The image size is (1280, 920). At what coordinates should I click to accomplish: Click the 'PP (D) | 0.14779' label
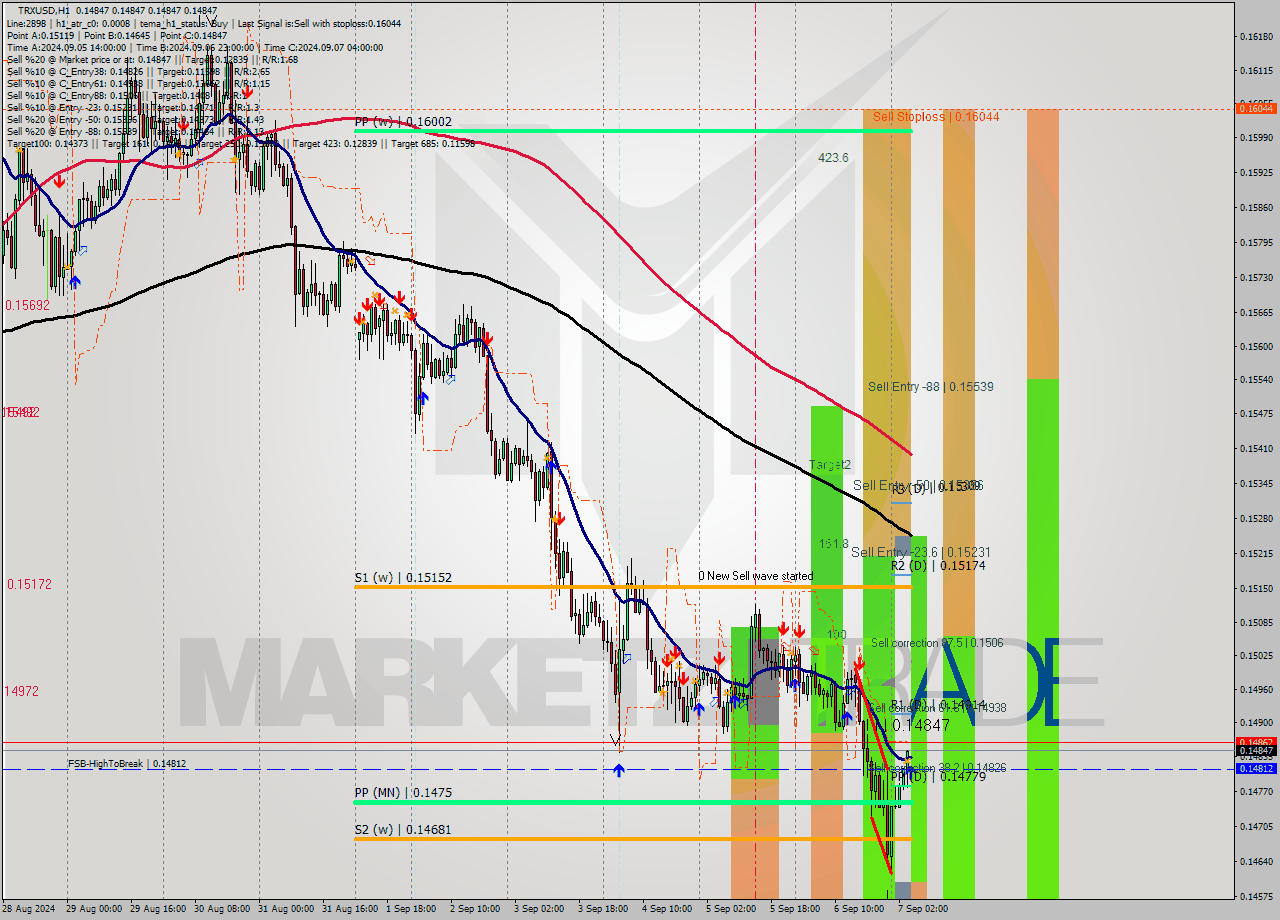click(x=938, y=776)
